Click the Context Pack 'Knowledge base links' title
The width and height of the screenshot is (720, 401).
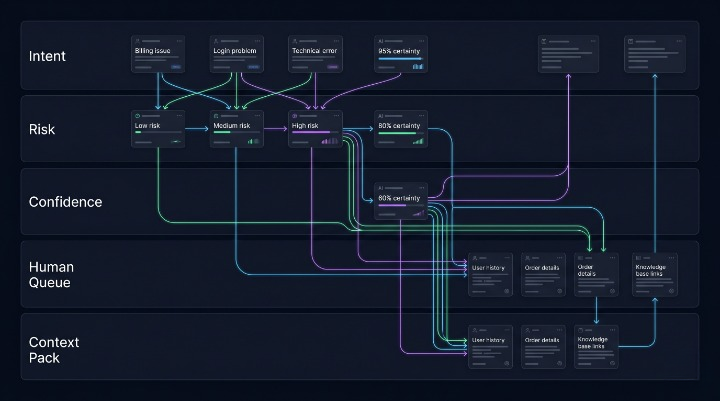[592, 343]
